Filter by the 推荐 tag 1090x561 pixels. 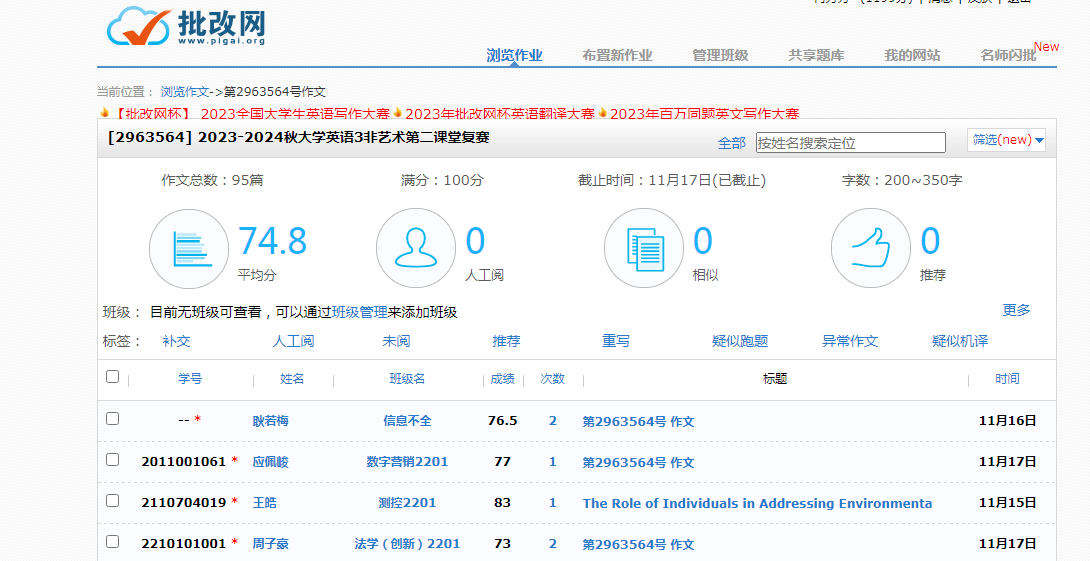click(506, 341)
